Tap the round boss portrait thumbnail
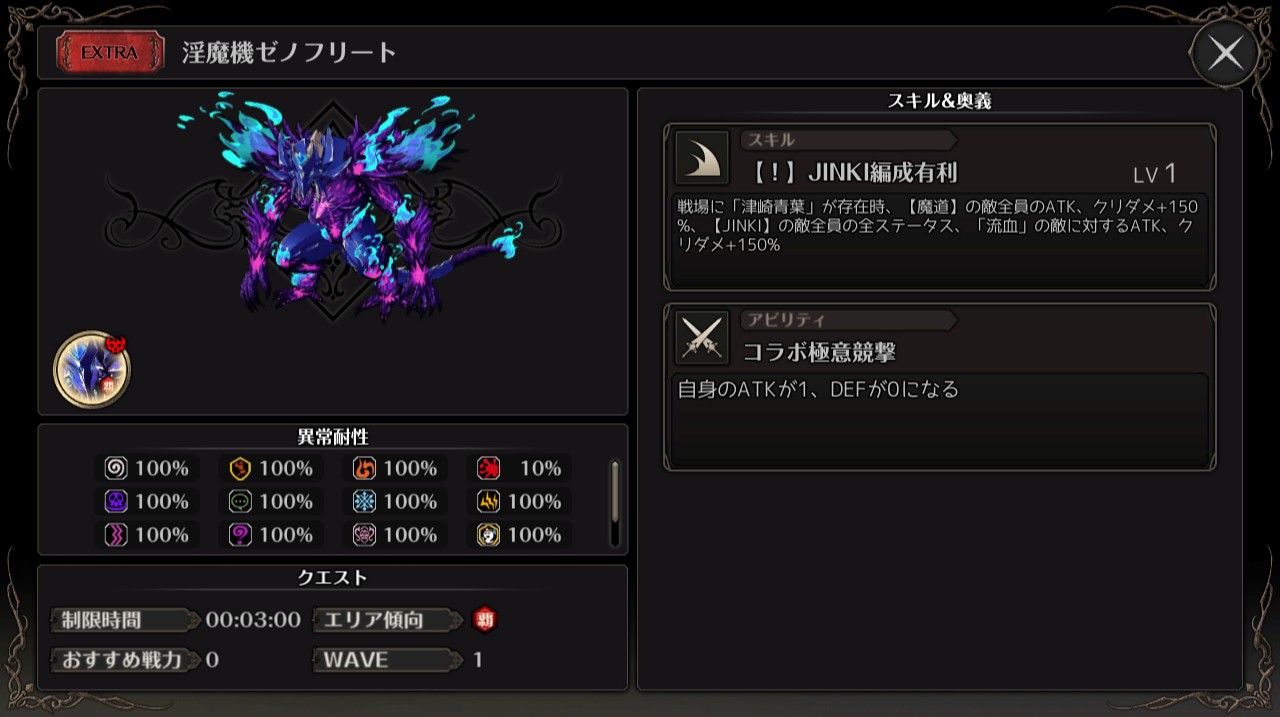 click(91, 369)
